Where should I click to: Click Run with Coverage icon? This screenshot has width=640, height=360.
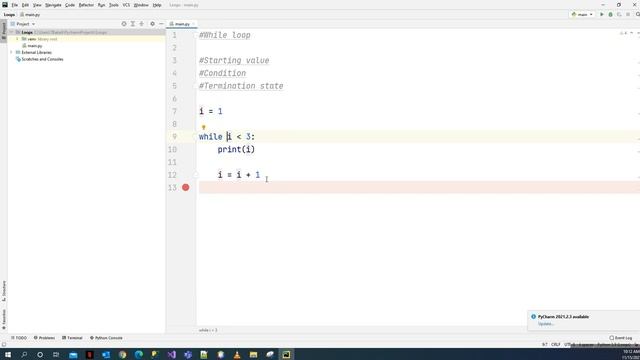pyautogui.click(x=619, y=15)
